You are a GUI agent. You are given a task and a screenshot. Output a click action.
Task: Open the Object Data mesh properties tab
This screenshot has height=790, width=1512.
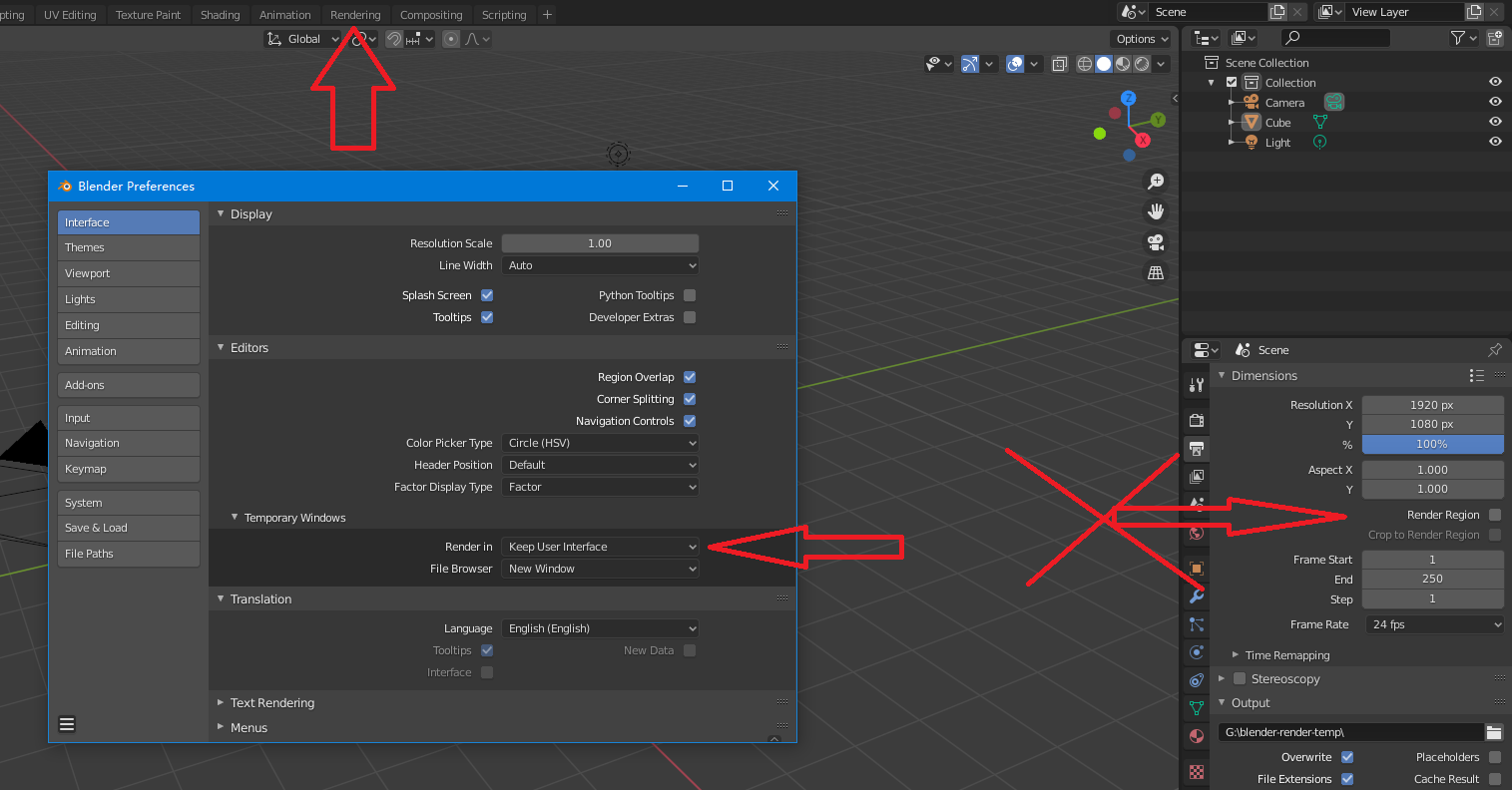click(x=1197, y=708)
